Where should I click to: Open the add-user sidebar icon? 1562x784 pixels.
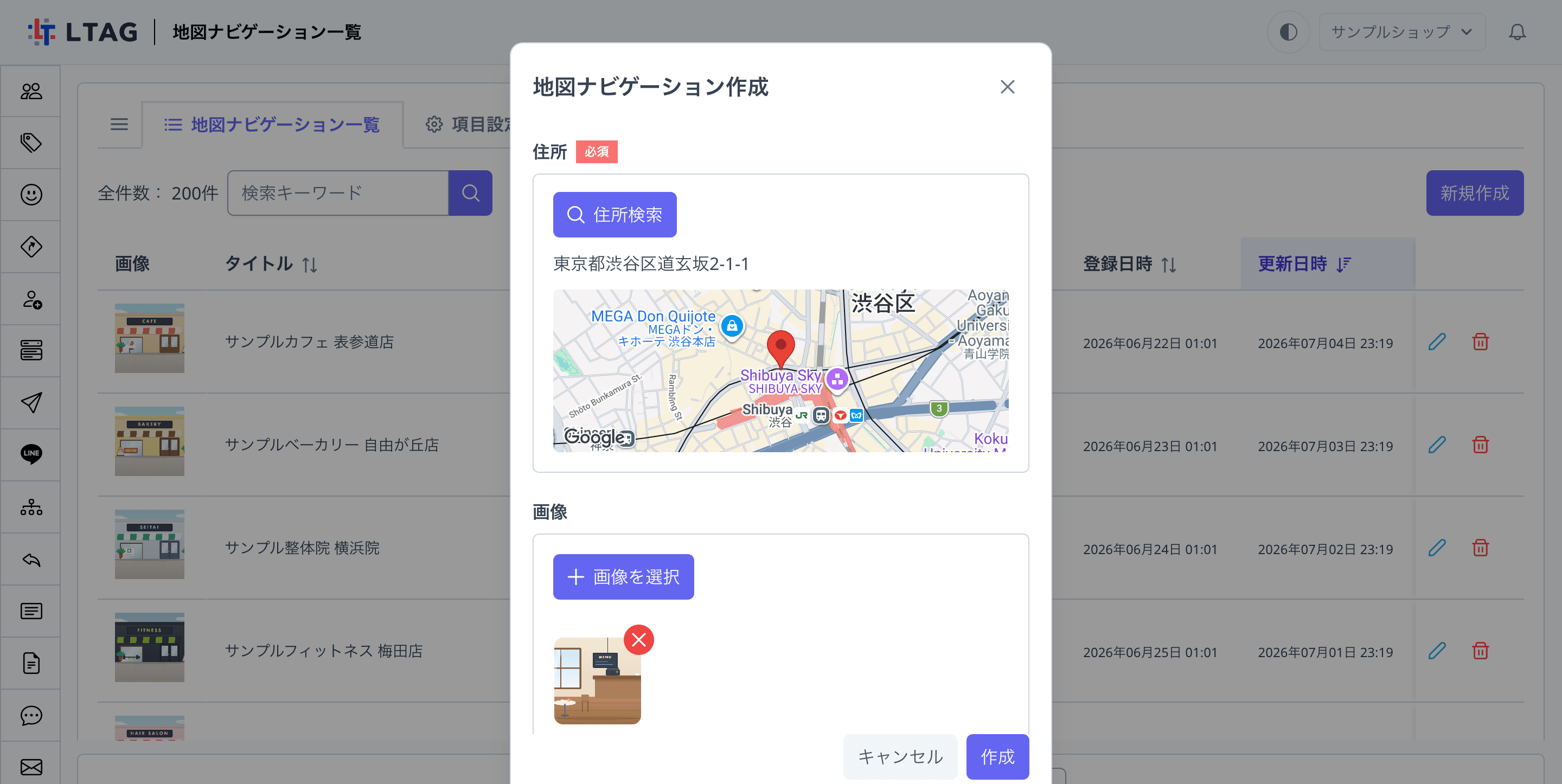(31, 299)
